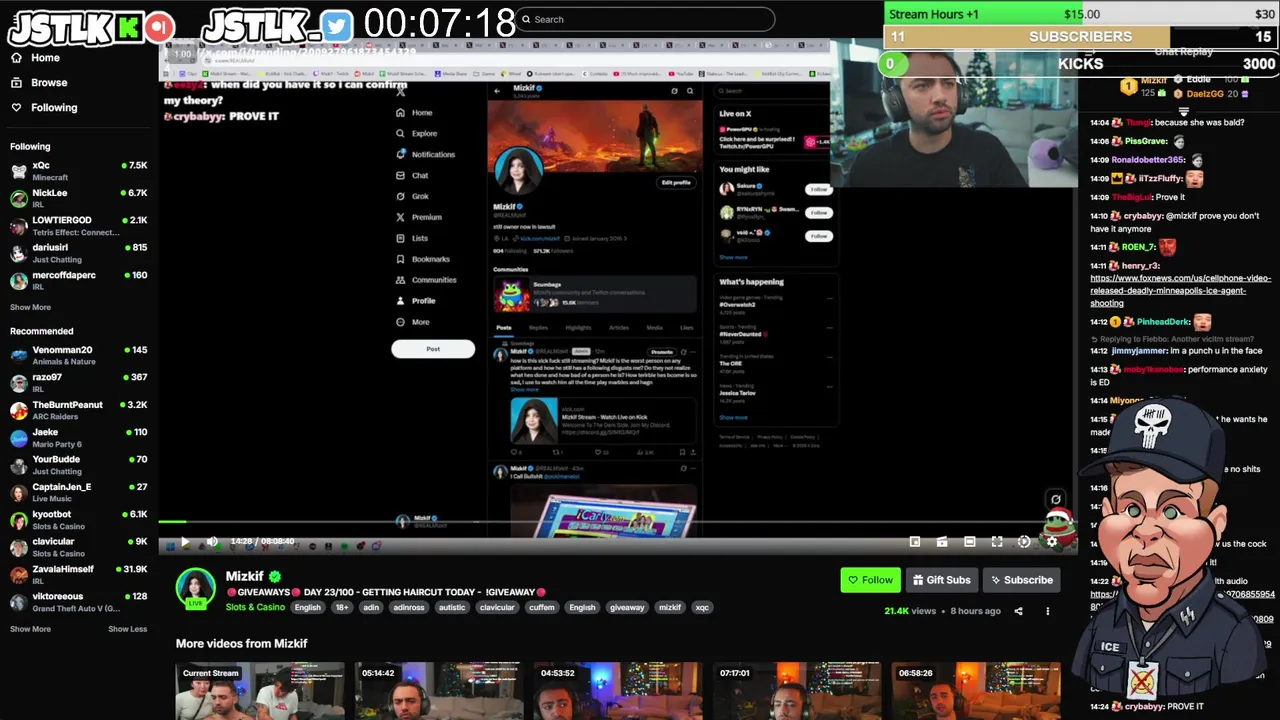Open Browse in the Kick sidebar
The image size is (1280, 720).
click(x=39, y=83)
